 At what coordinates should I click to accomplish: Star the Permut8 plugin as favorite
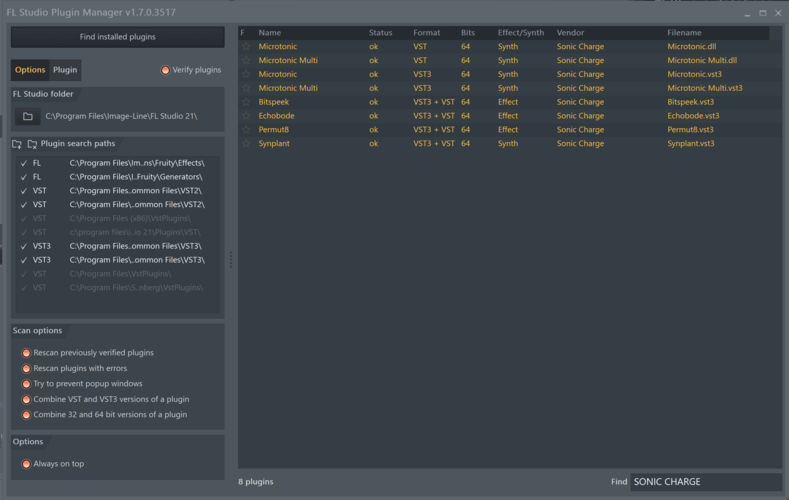246,129
